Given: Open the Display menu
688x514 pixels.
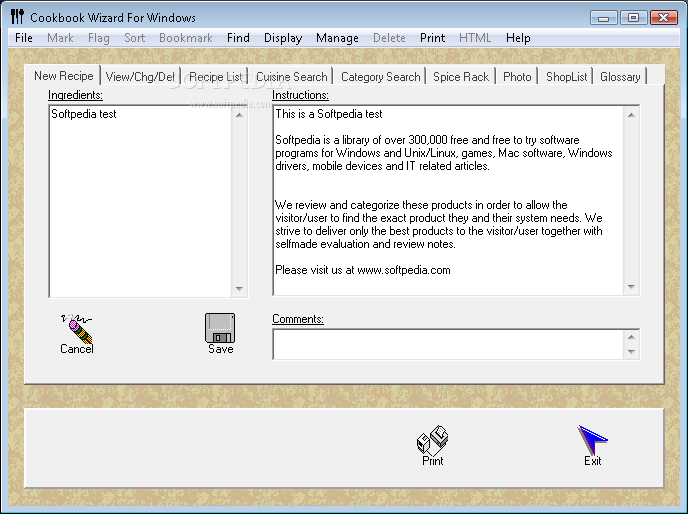Looking at the screenshot, I should coord(283,38).
